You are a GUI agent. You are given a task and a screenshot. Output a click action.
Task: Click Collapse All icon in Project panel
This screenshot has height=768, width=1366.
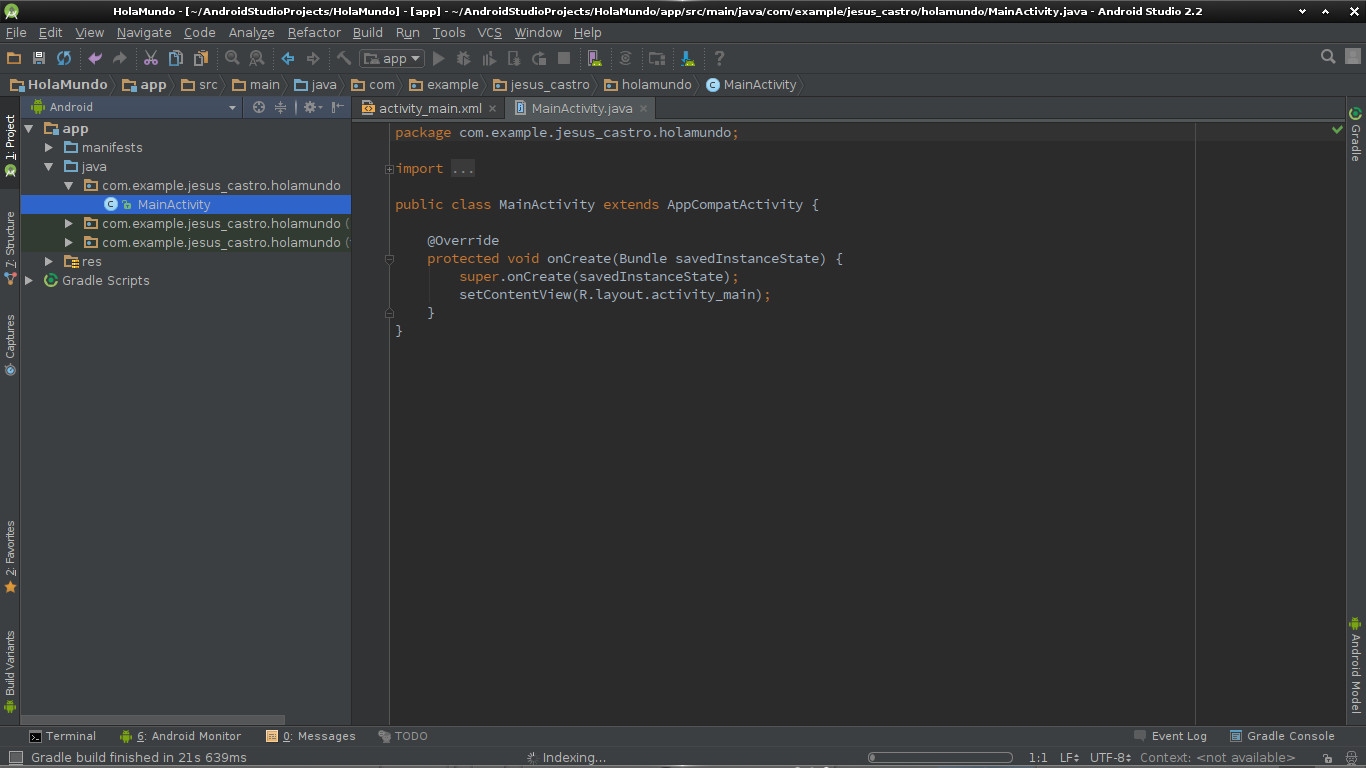[281, 107]
